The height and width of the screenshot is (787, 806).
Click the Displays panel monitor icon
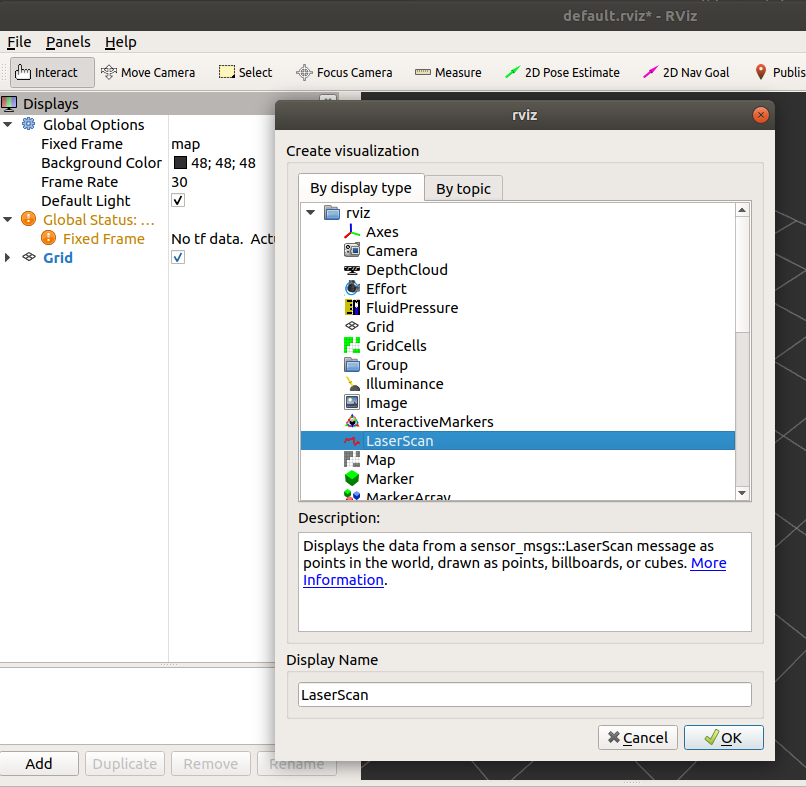click(x=9, y=104)
